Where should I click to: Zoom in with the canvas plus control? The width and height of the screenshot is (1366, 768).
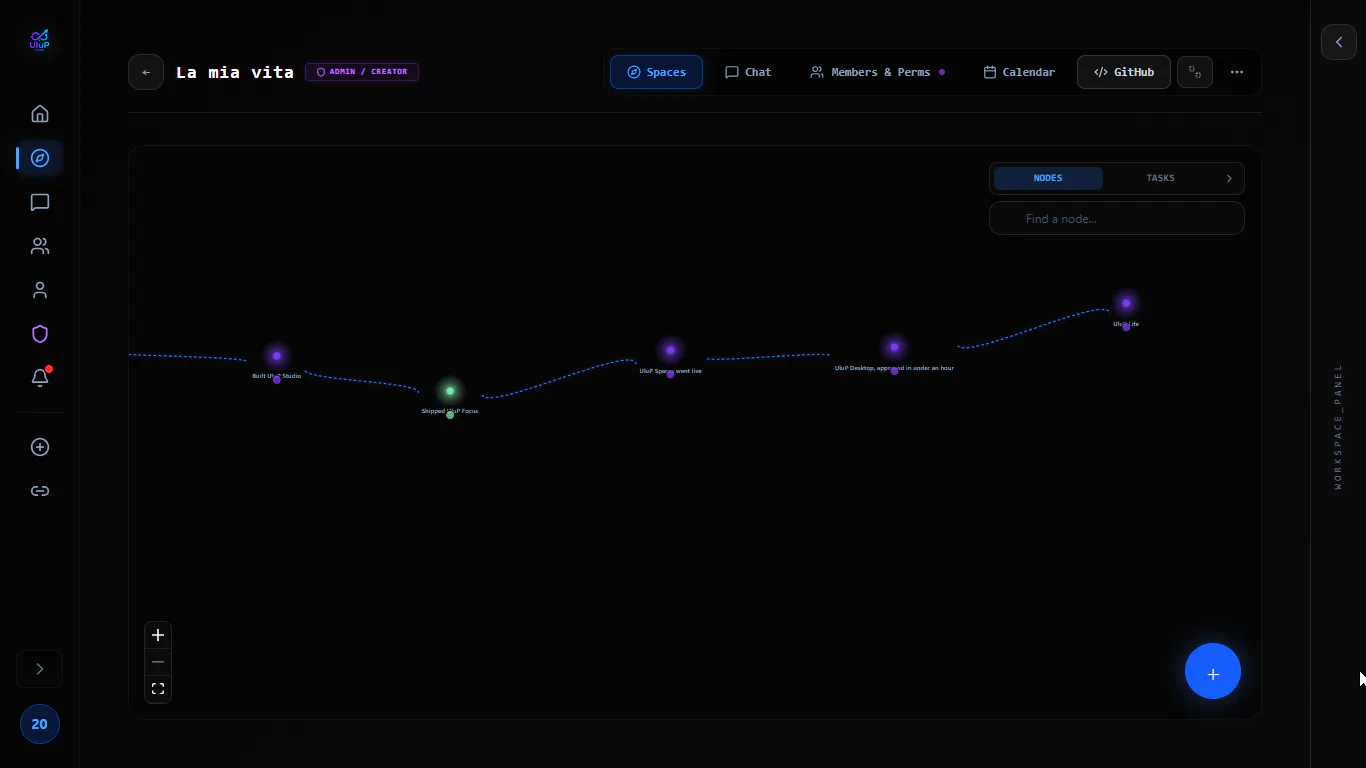[x=158, y=635]
